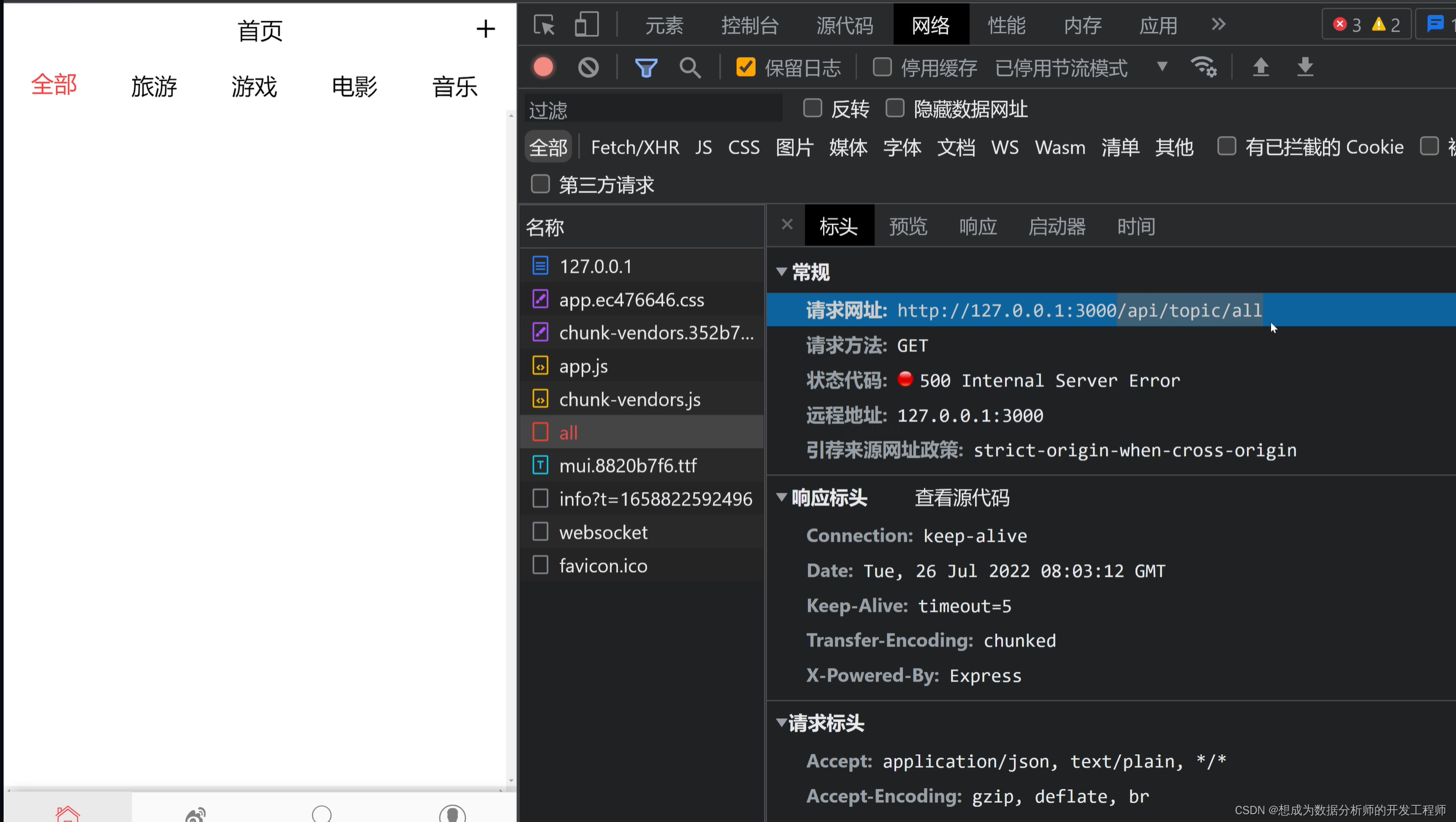Stop recording the network log
Viewport: 1456px width, 822px height.
[542, 67]
